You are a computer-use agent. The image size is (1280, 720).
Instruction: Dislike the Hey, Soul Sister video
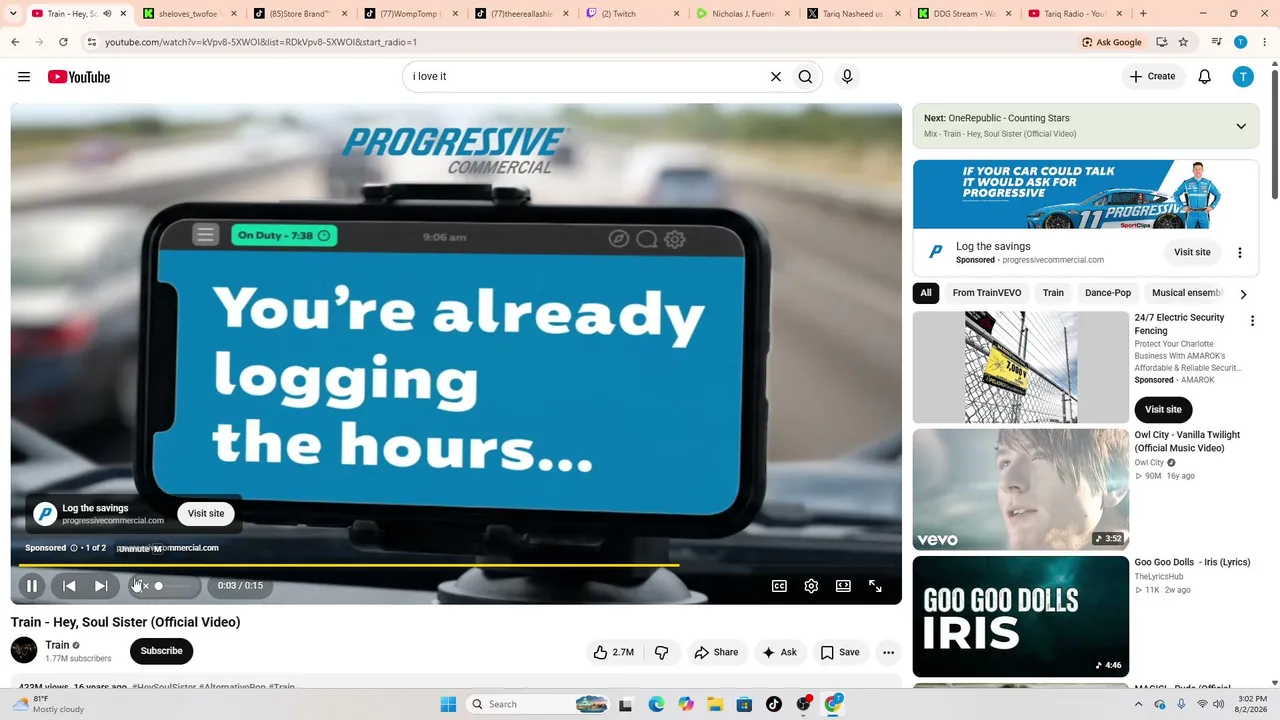point(662,652)
